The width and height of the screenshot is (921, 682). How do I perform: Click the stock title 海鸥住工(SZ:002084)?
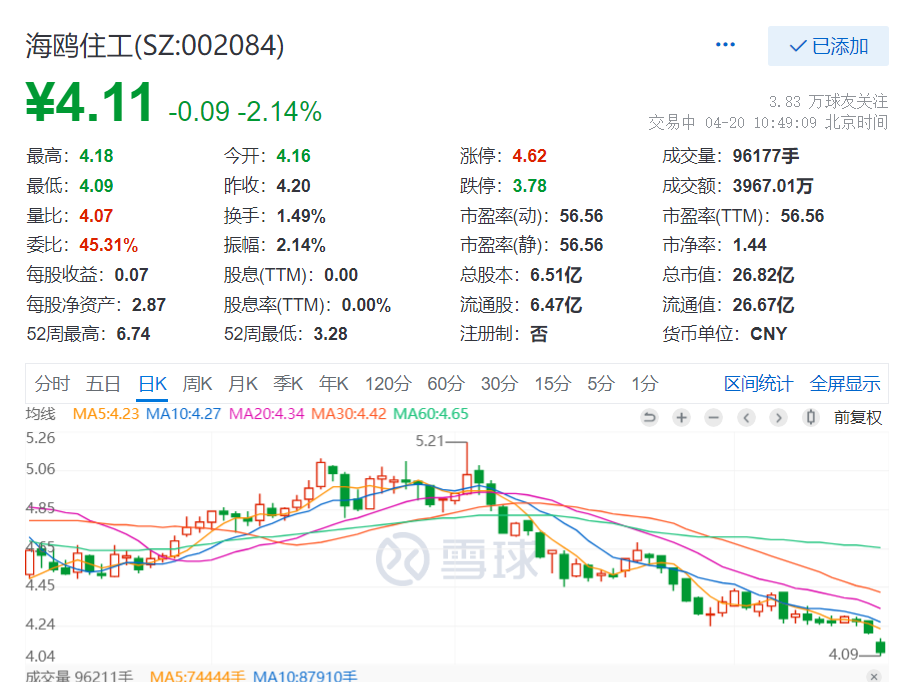(155, 46)
